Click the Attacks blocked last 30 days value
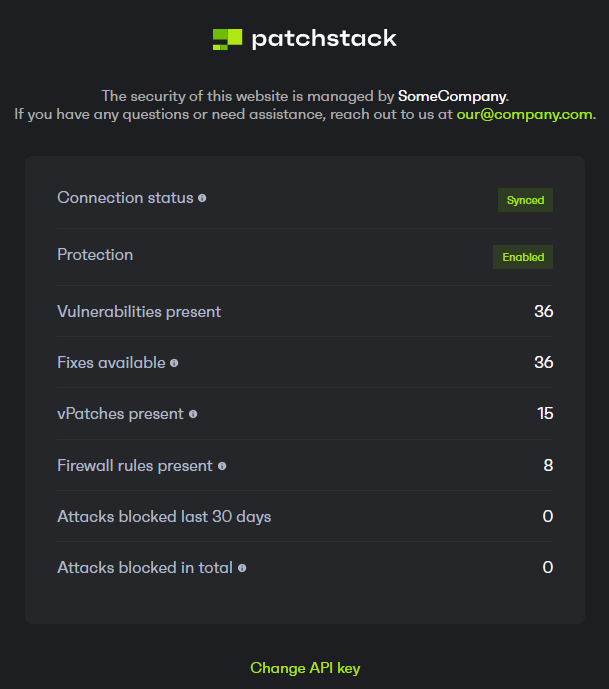609x689 pixels. point(548,517)
